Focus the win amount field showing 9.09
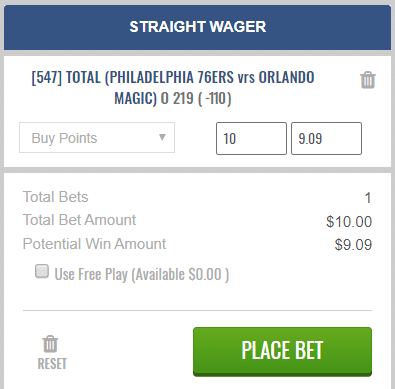 [326, 138]
